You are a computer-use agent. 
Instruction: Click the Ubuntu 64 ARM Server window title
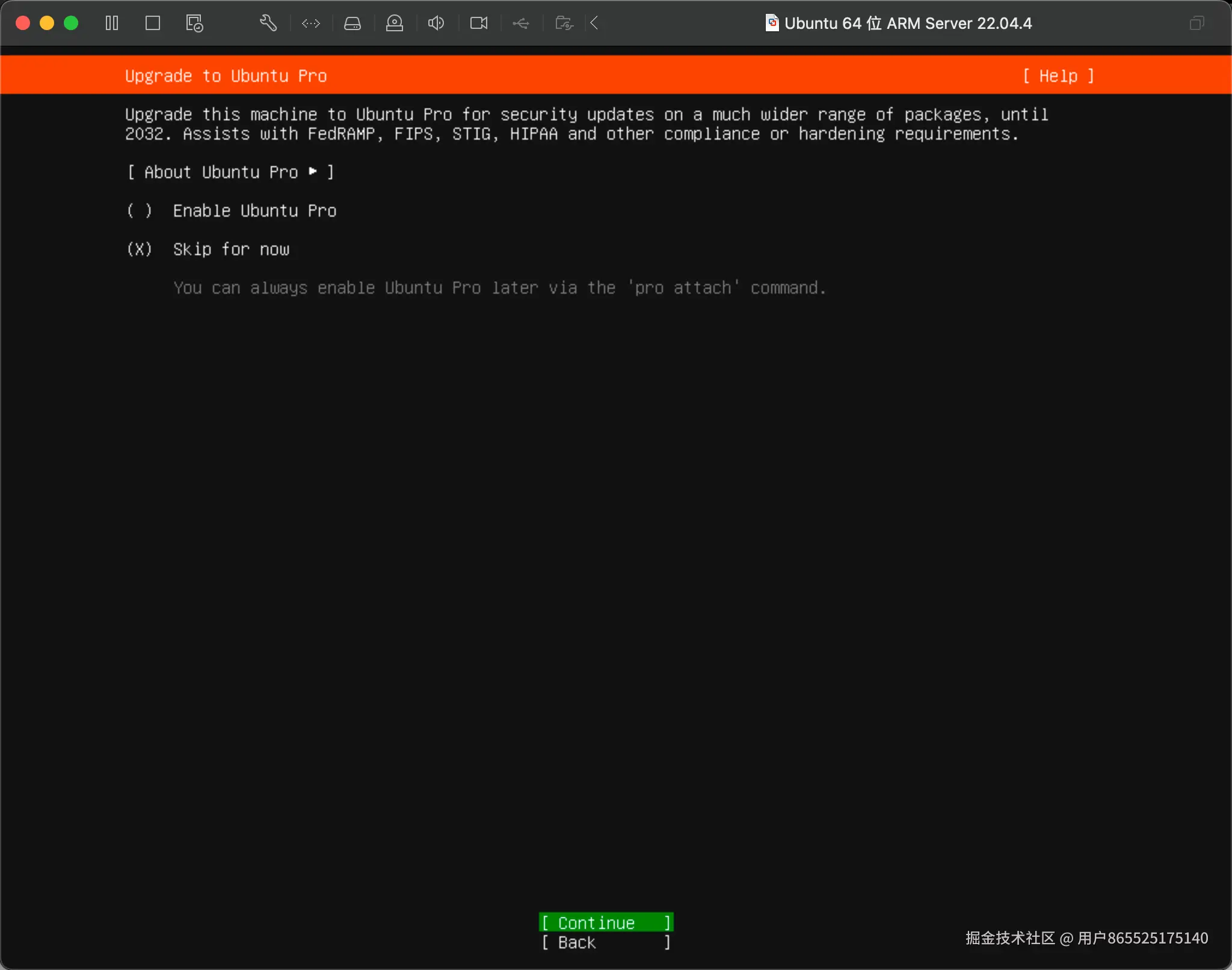[907, 23]
